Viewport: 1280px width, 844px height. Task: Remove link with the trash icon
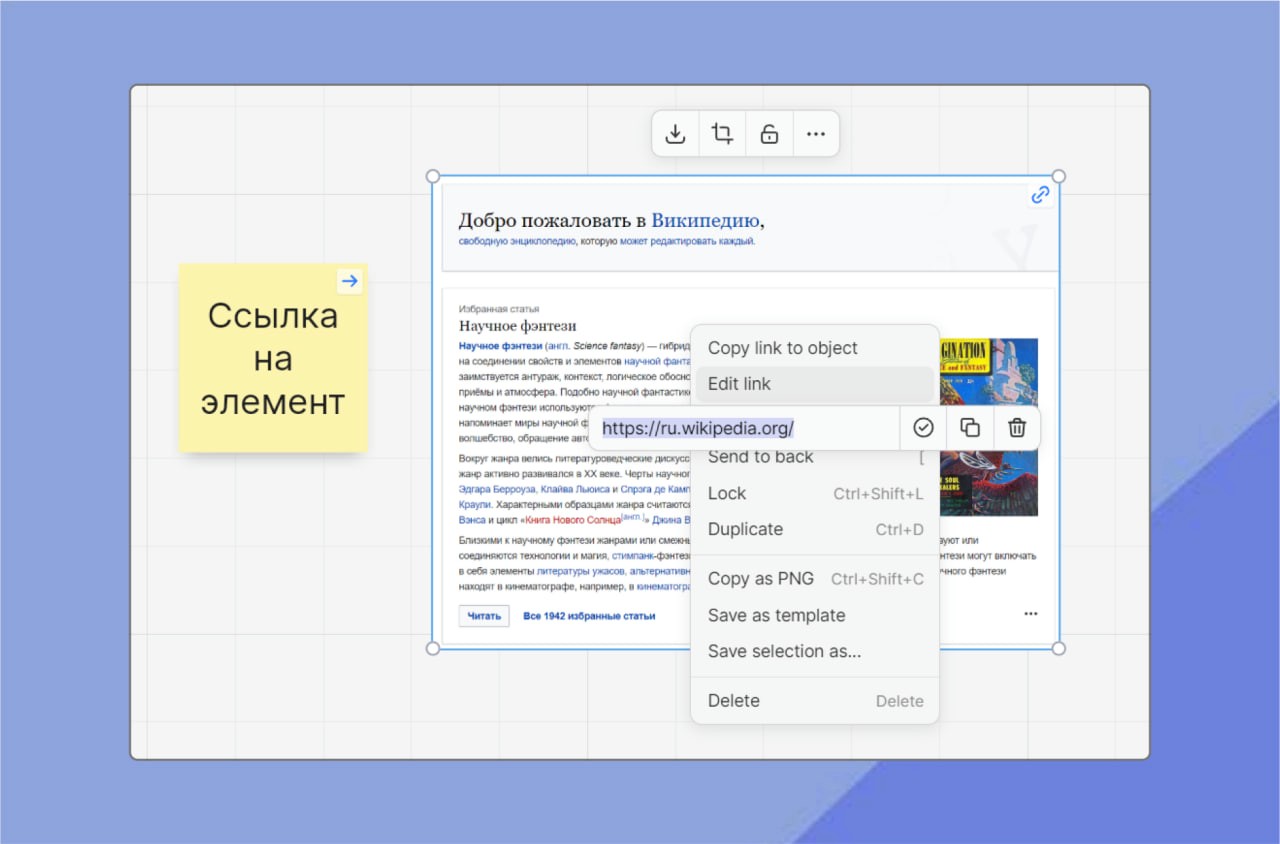coord(1017,428)
